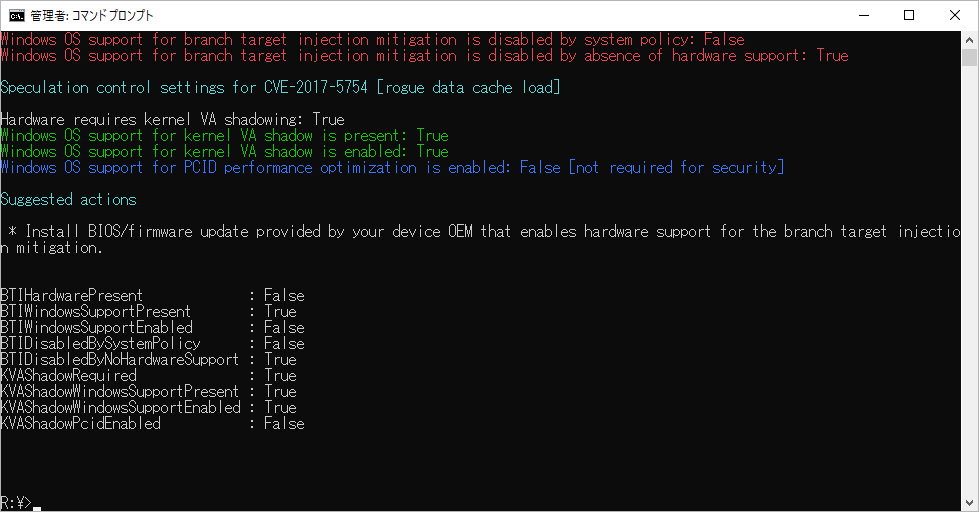Click the vertical scrollbar thumb
Screen dimensions: 979x512
tap(969, 57)
